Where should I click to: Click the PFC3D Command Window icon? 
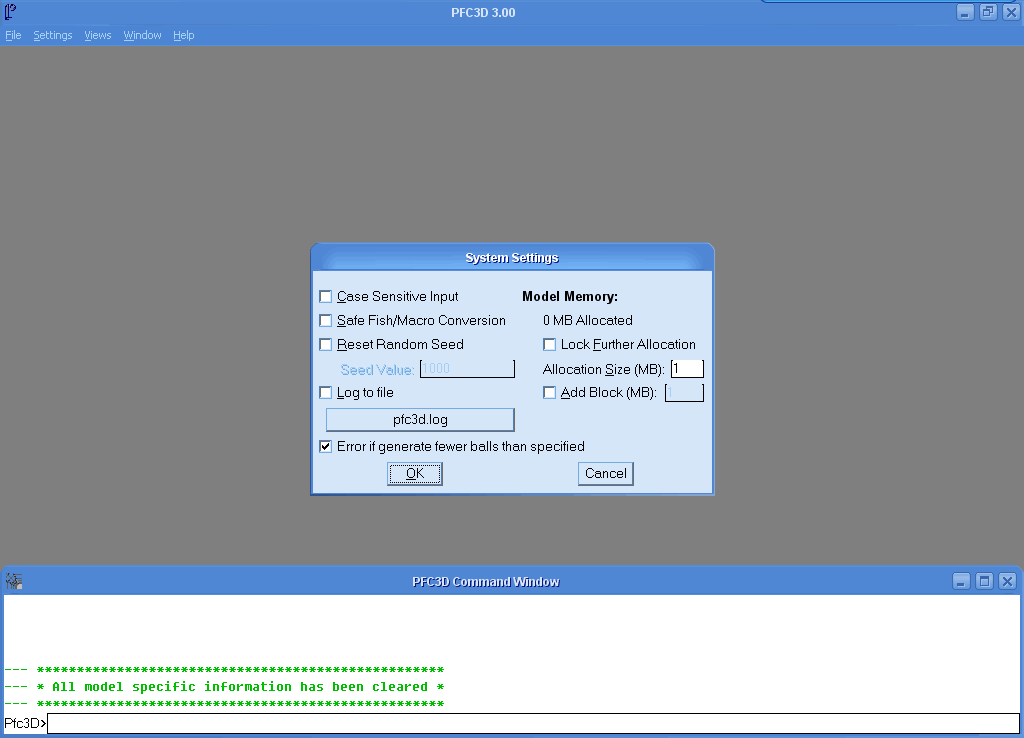[14, 581]
